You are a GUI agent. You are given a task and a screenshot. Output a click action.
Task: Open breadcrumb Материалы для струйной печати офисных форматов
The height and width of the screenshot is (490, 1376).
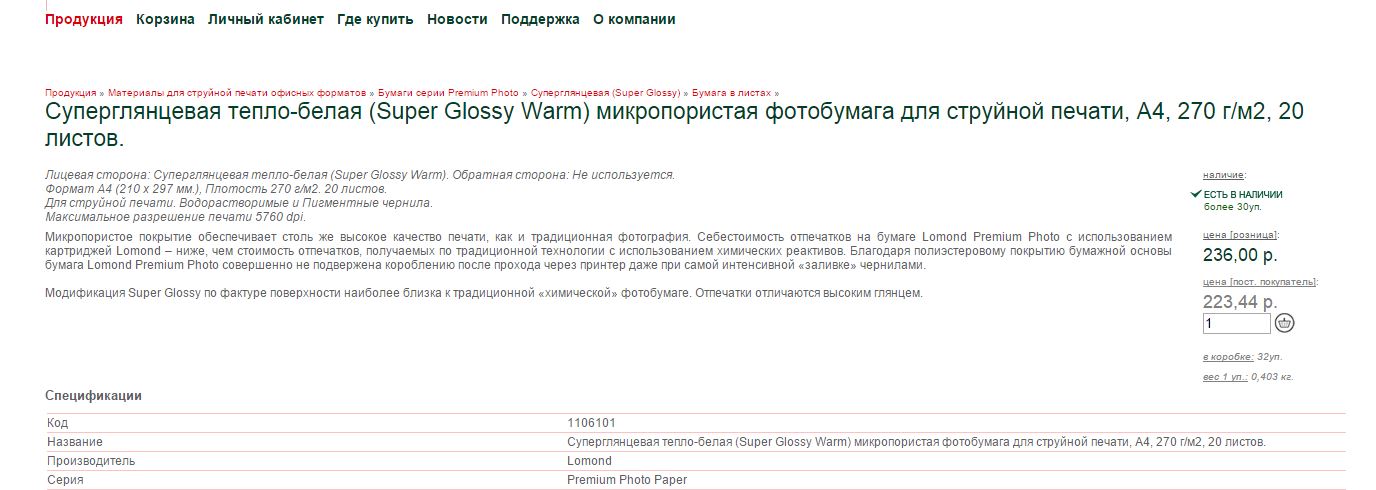(237, 93)
